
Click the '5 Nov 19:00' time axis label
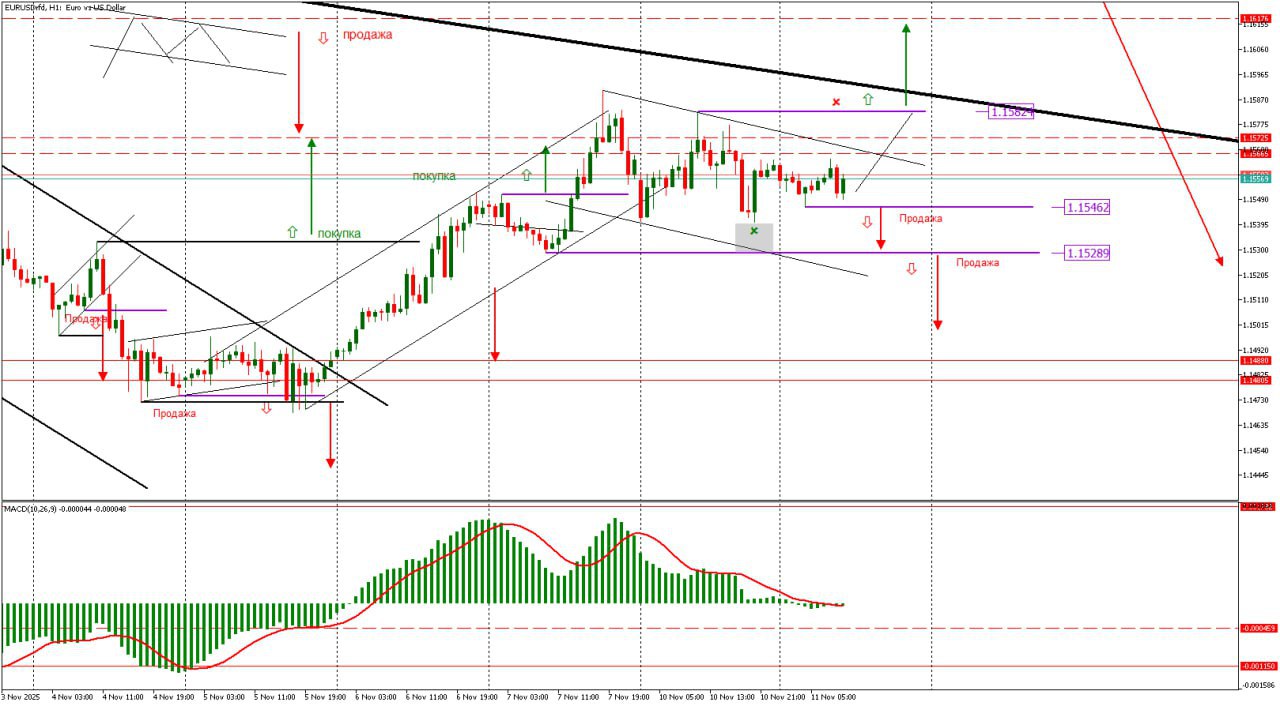[325, 697]
